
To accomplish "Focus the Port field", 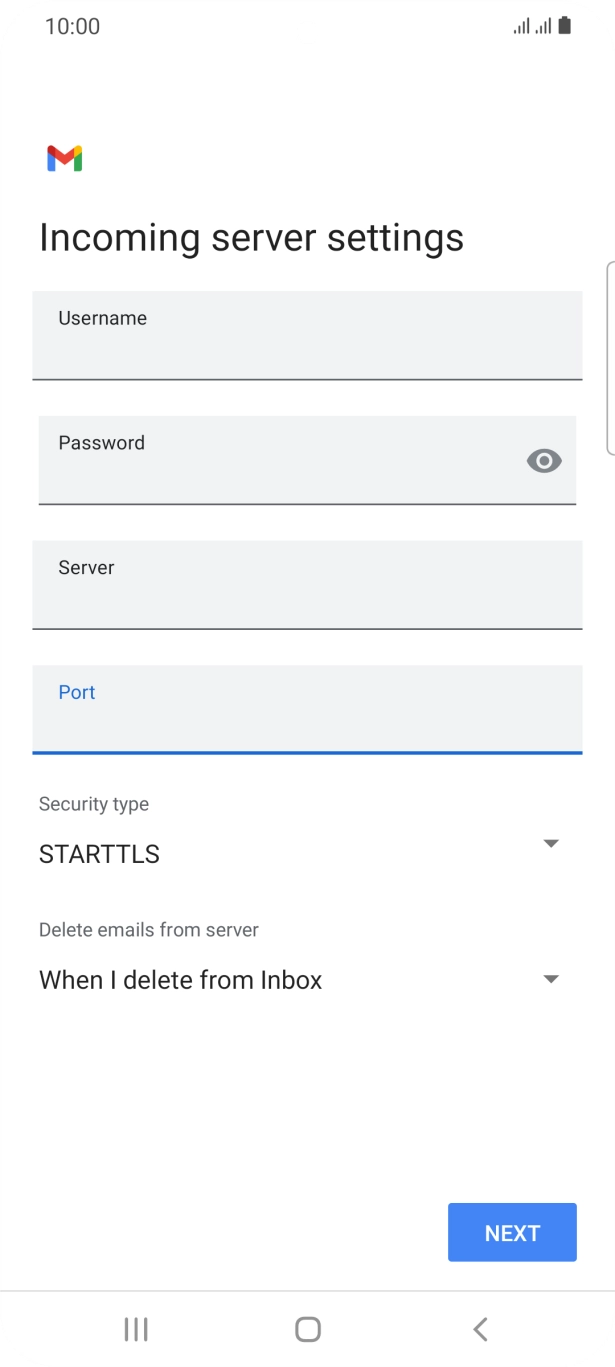I will coord(307,710).
